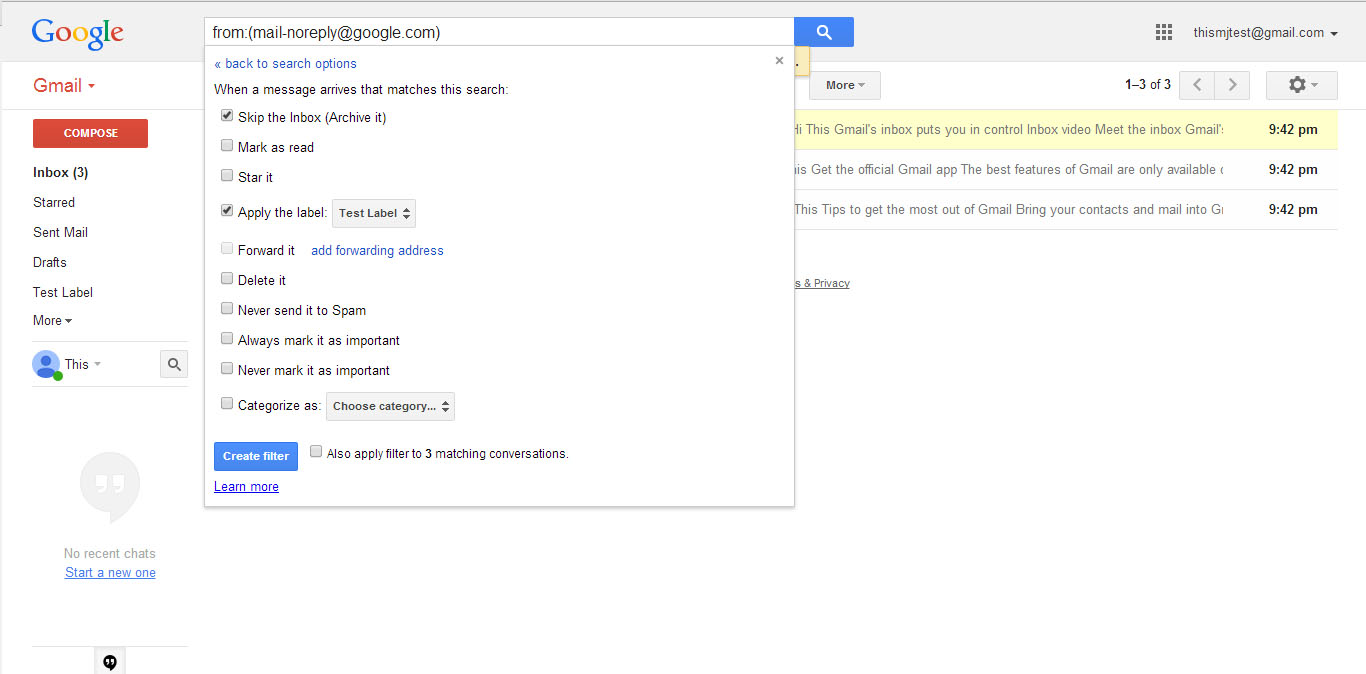Open Sent Mail in the sidebar

pos(60,232)
